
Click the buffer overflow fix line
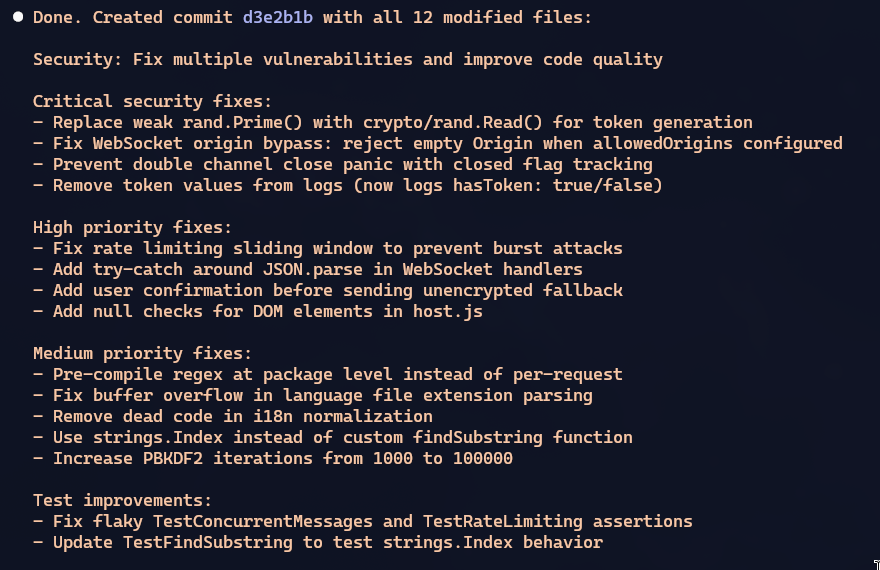pyautogui.click(x=312, y=395)
